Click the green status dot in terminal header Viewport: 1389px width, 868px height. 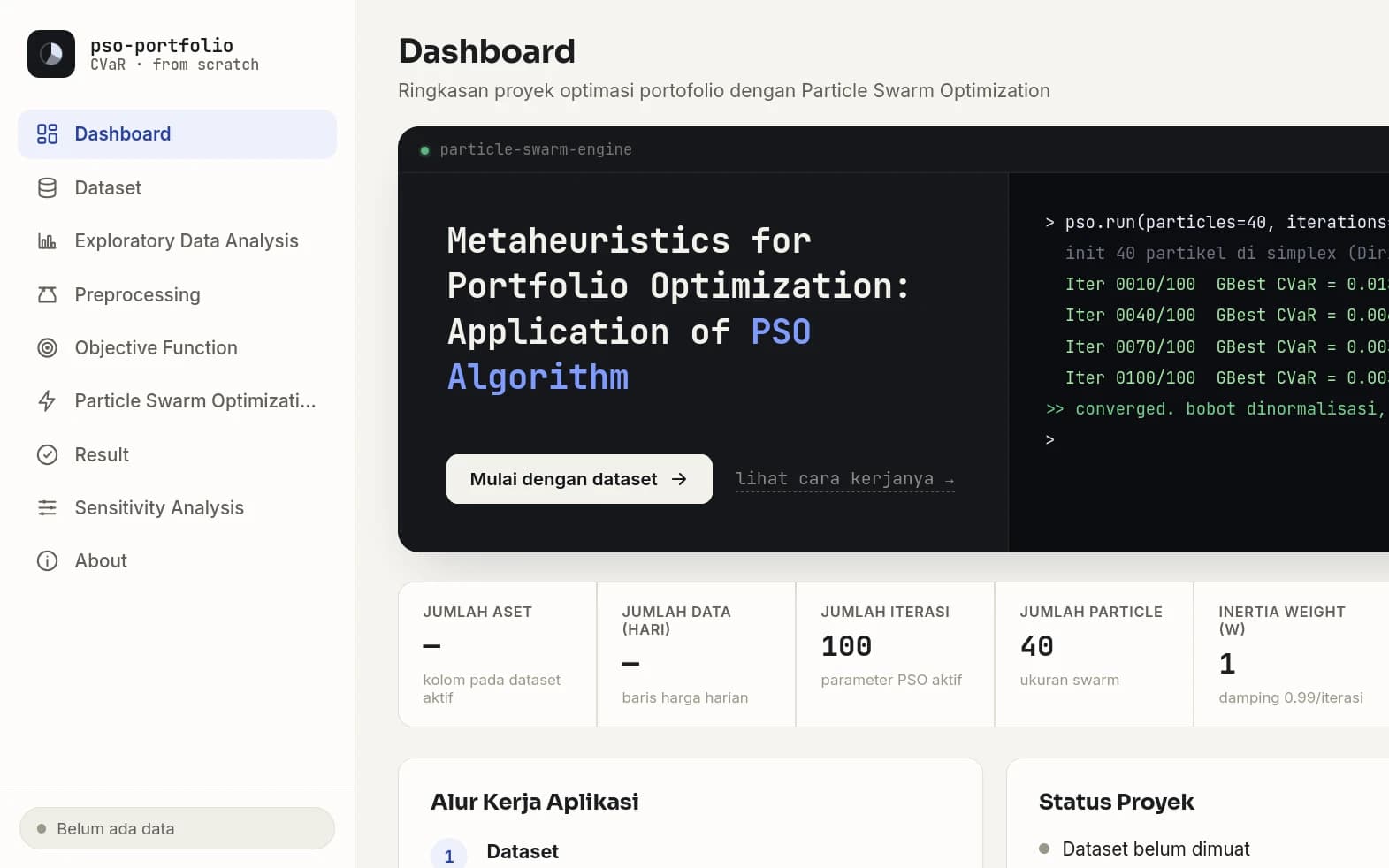pyautogui.click(x=424, y=150)
